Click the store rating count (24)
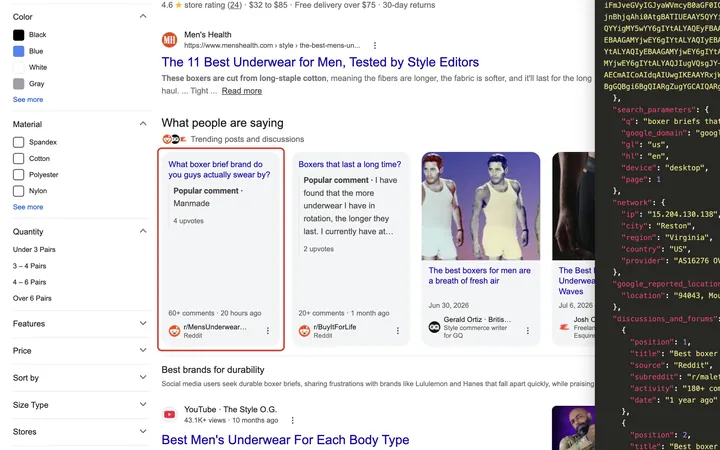Image resolution: width=720 pixels, height=450 pixels. point(235,5)
